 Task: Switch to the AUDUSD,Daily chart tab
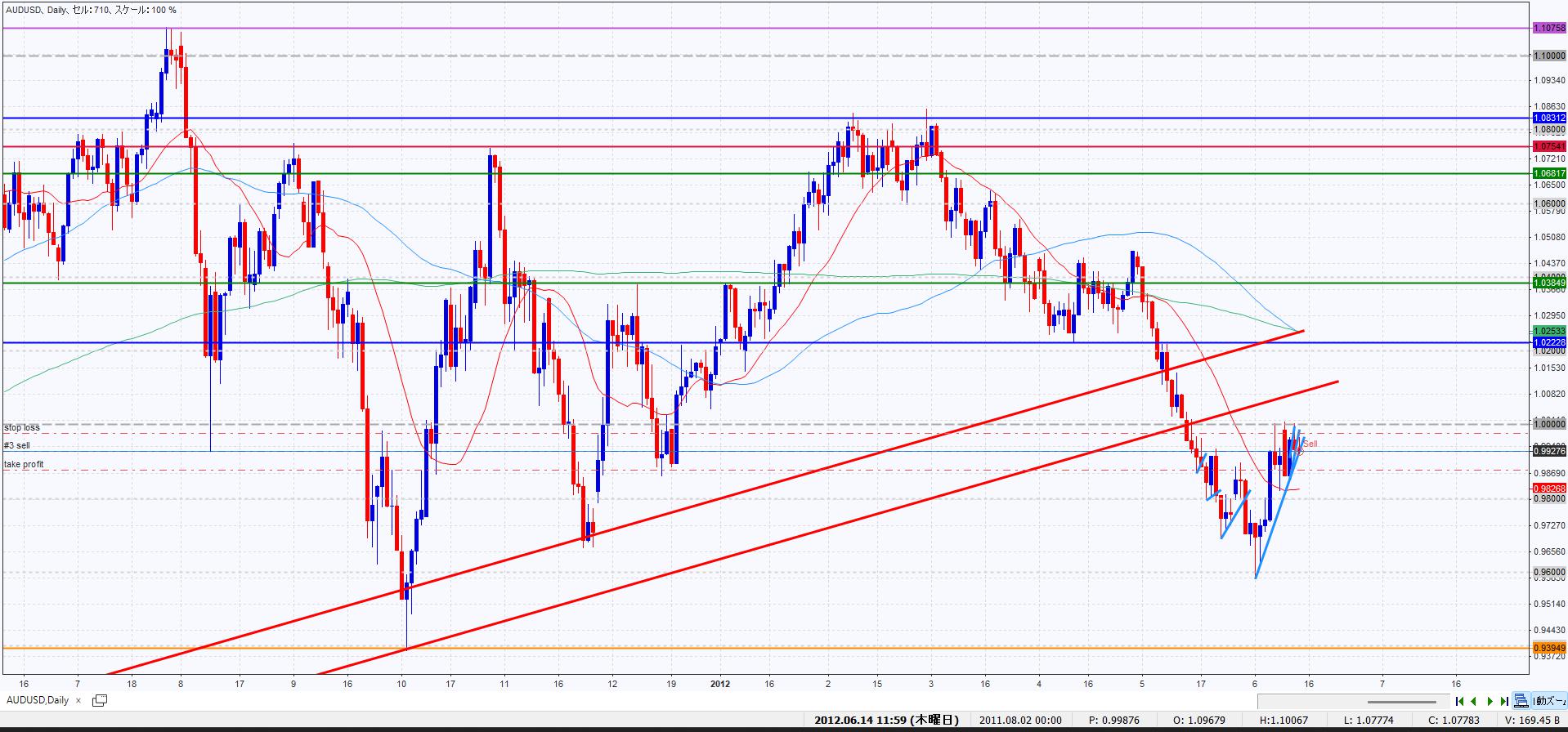tap(38, 700)
